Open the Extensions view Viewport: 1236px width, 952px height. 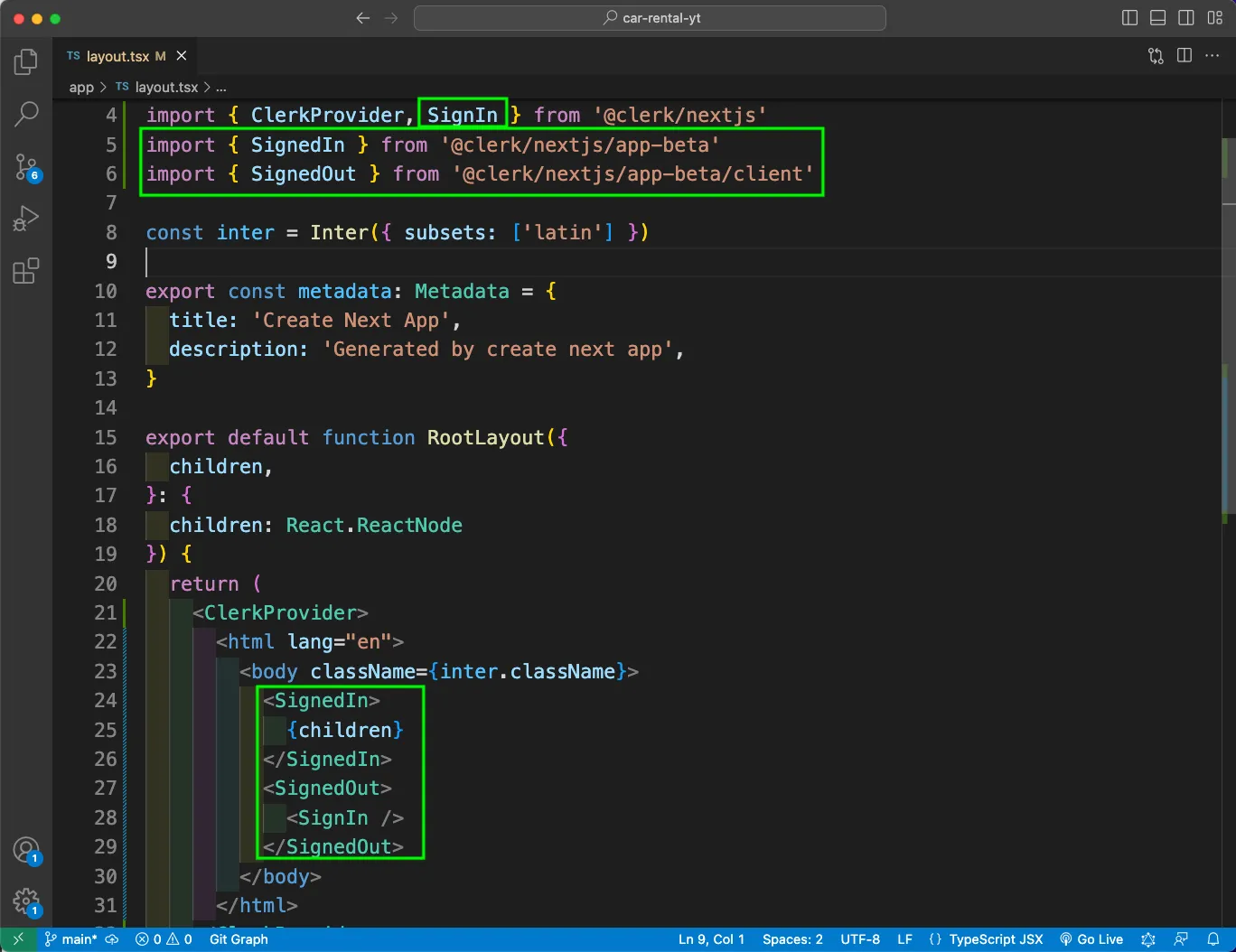click(26, 271)
